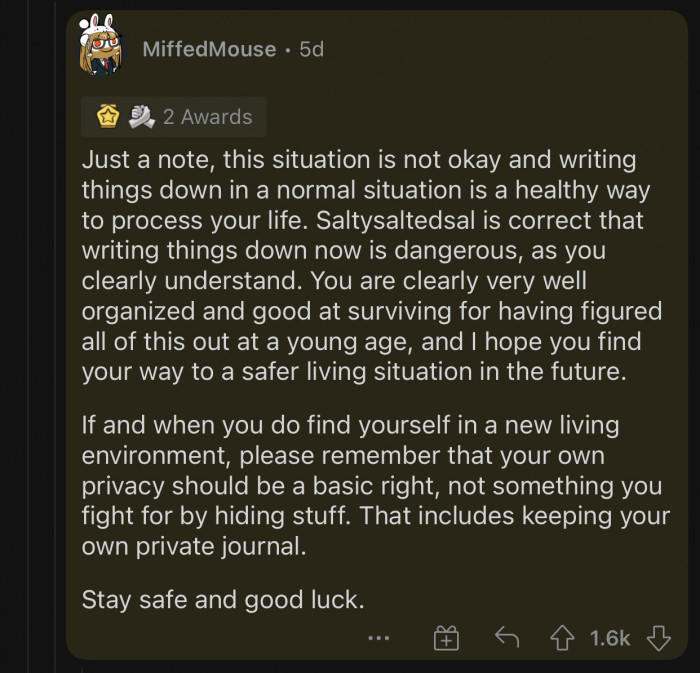Click the handshake award icon
The image size is (700, 673).
(x=142, y=117)
